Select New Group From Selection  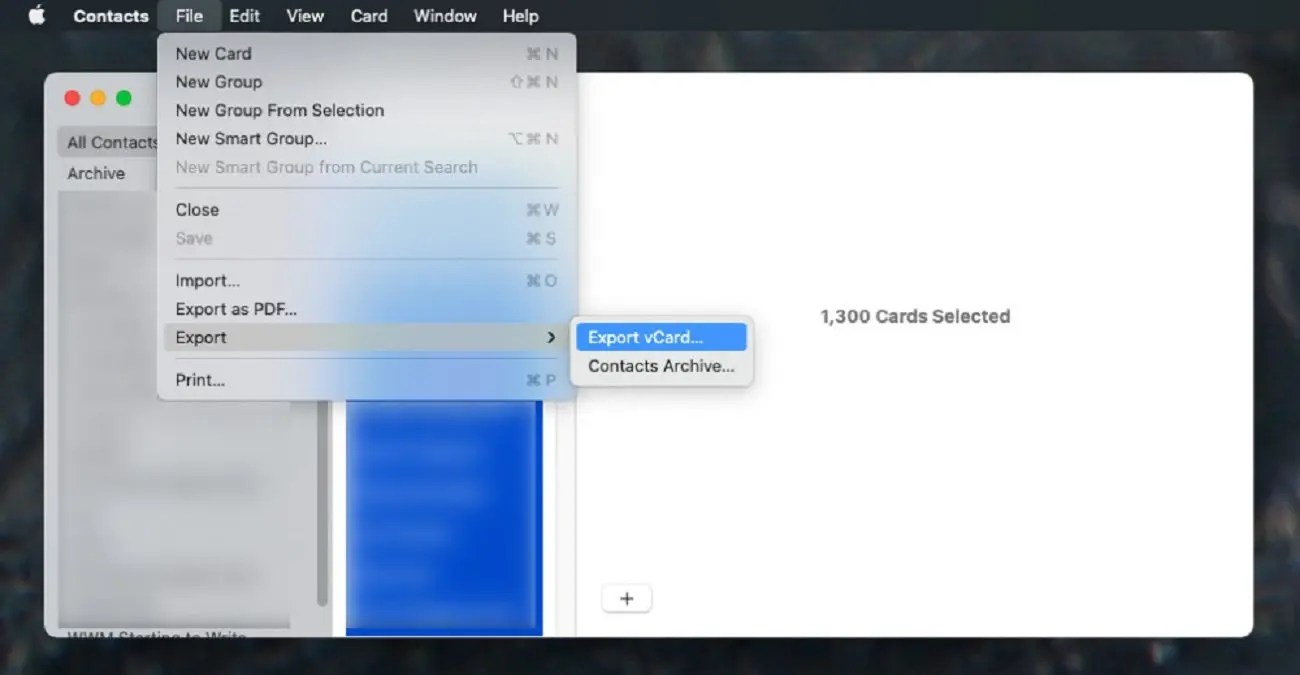(367, 110)
